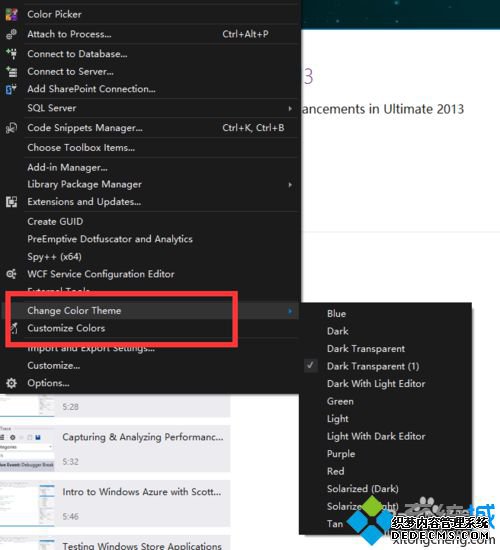Choose Attach to Process menu item

[x=69, y=34]
